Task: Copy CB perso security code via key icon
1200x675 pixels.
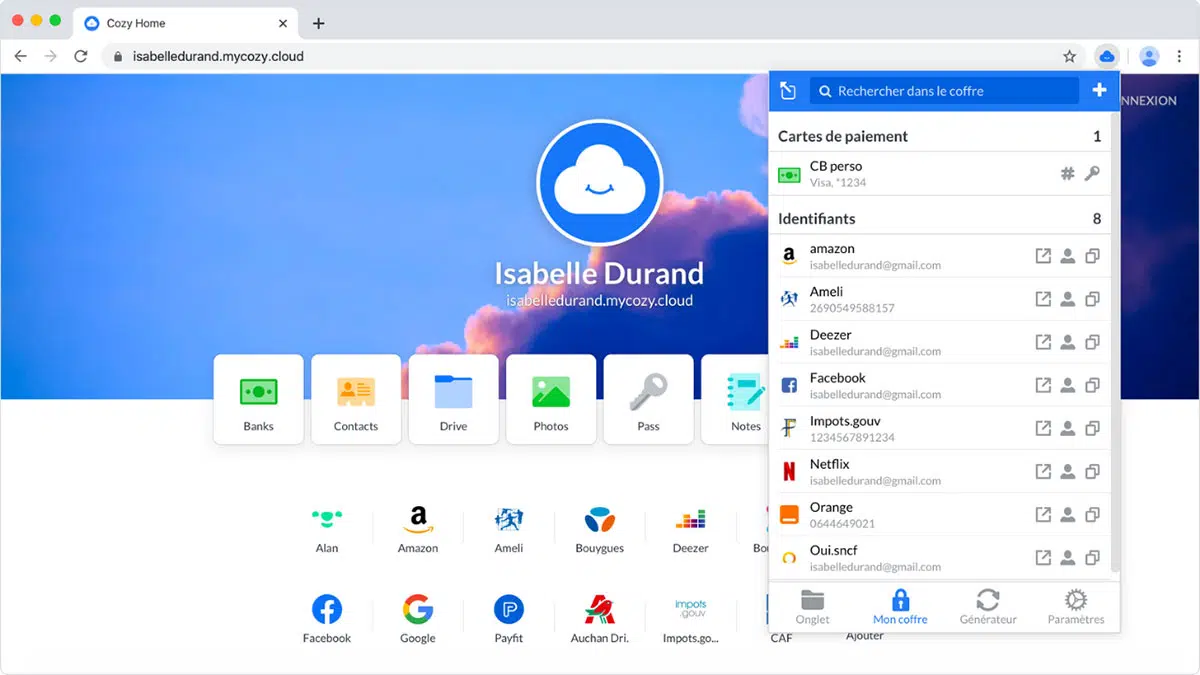Action: (x=1092, y=174)
